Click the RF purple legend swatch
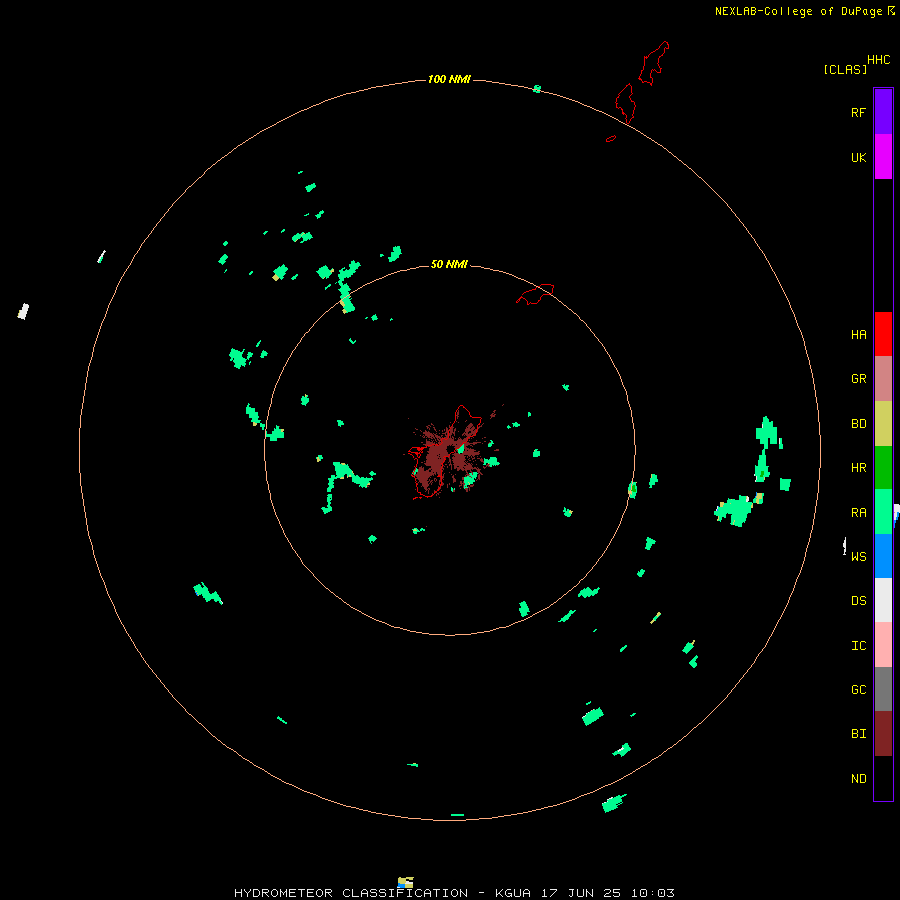This screenshot has width=900, height=900. 883,112
